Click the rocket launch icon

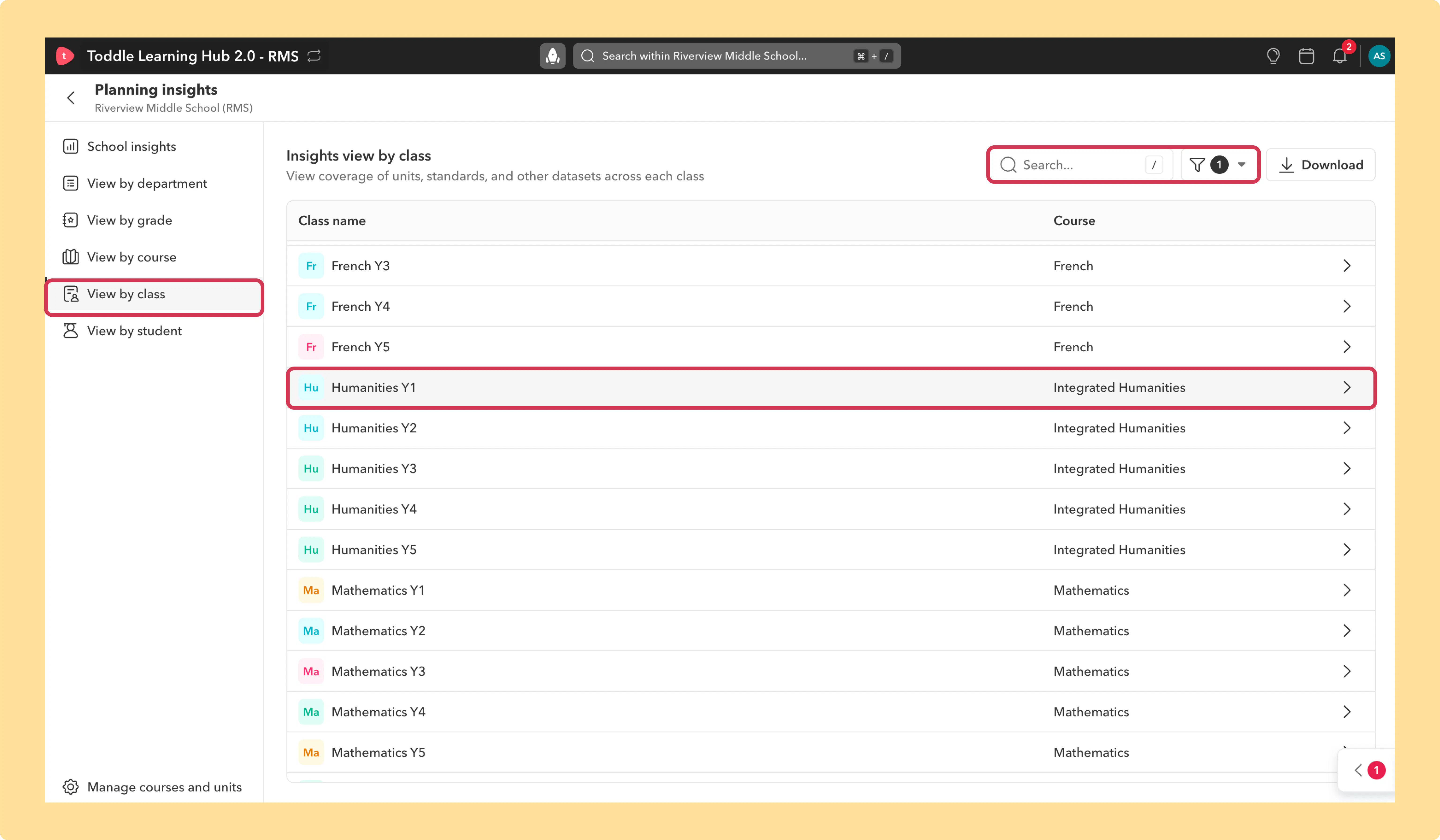point(552,56)
